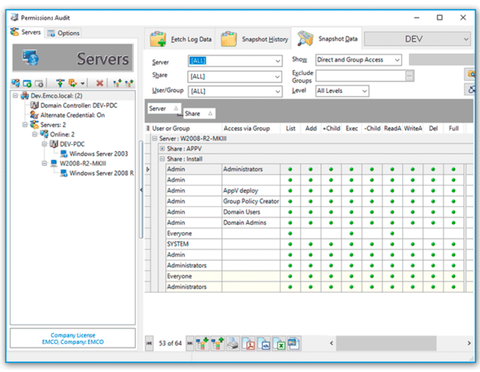
Task: Export the grid to Excel
Action: (x=279, y=343)
